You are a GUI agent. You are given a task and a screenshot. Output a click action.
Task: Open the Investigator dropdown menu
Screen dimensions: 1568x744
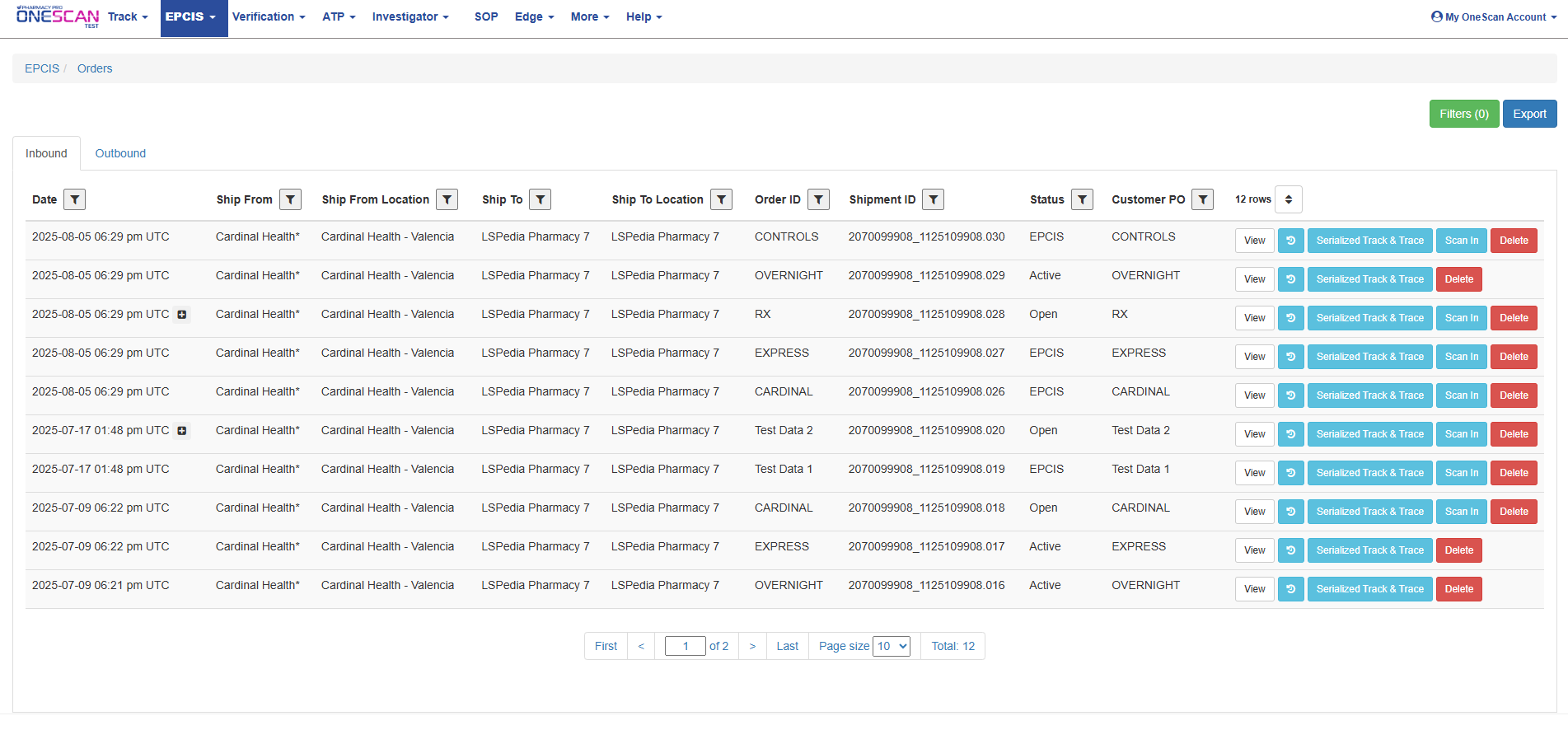pyautogui.click(x=410, y=16)
